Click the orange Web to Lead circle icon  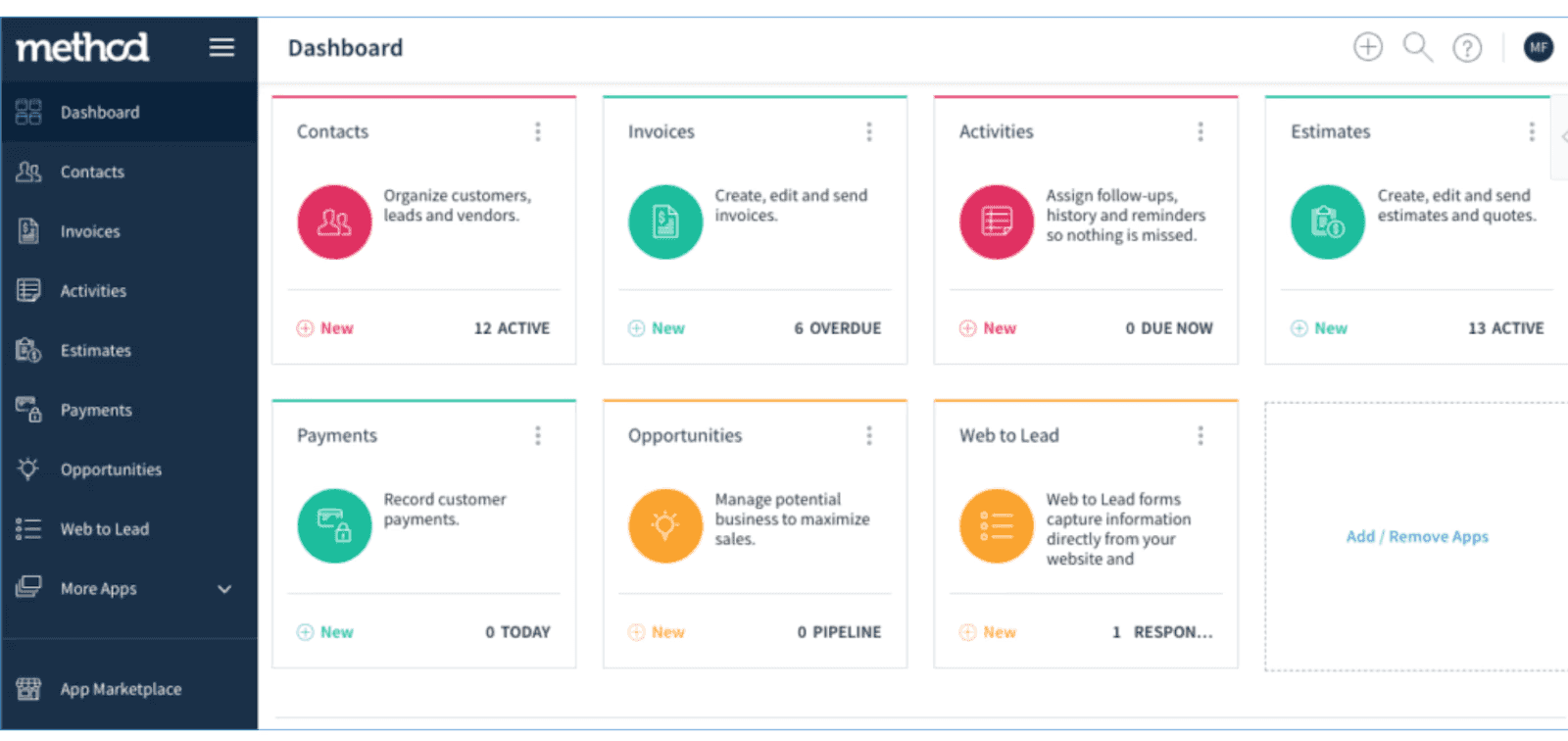[997, 526]
